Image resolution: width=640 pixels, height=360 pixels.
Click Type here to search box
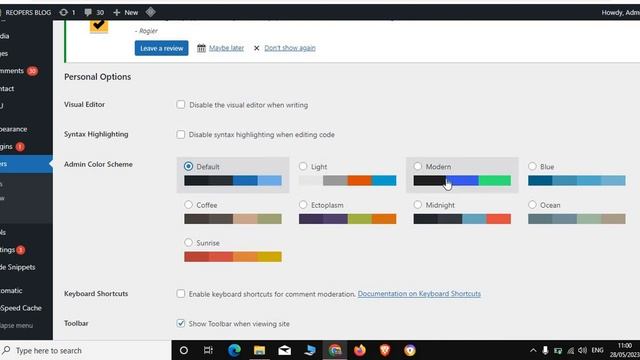tap(85, 351)
